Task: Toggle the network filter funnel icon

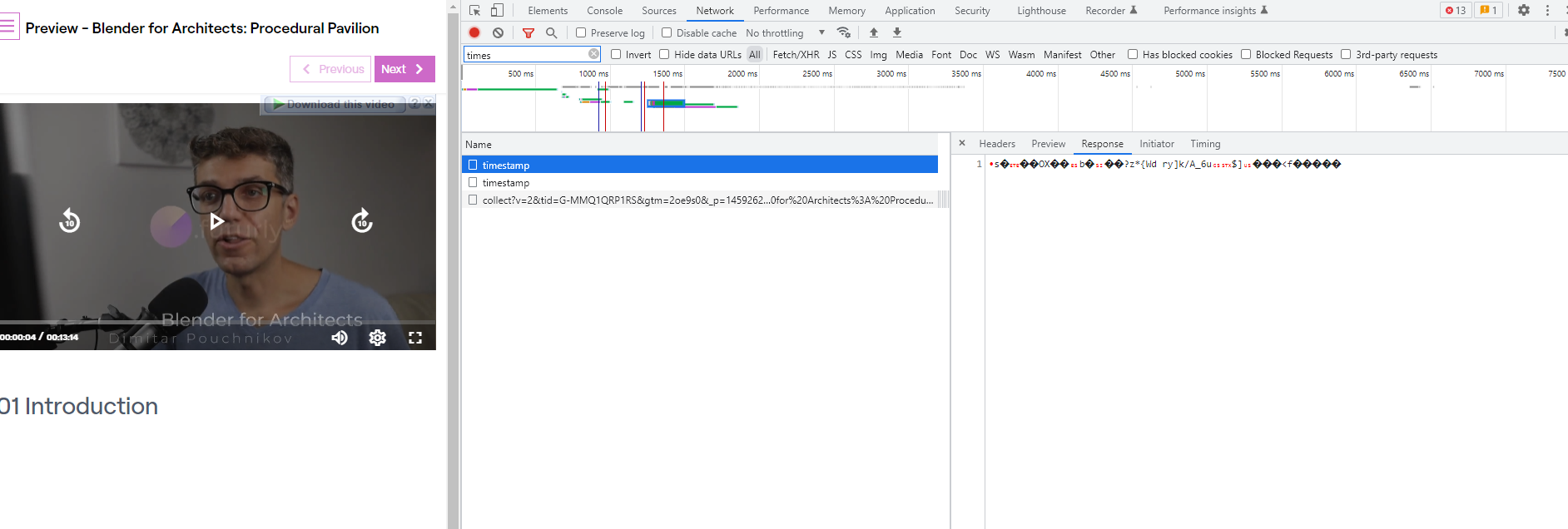Action: (x=528, y=32)
